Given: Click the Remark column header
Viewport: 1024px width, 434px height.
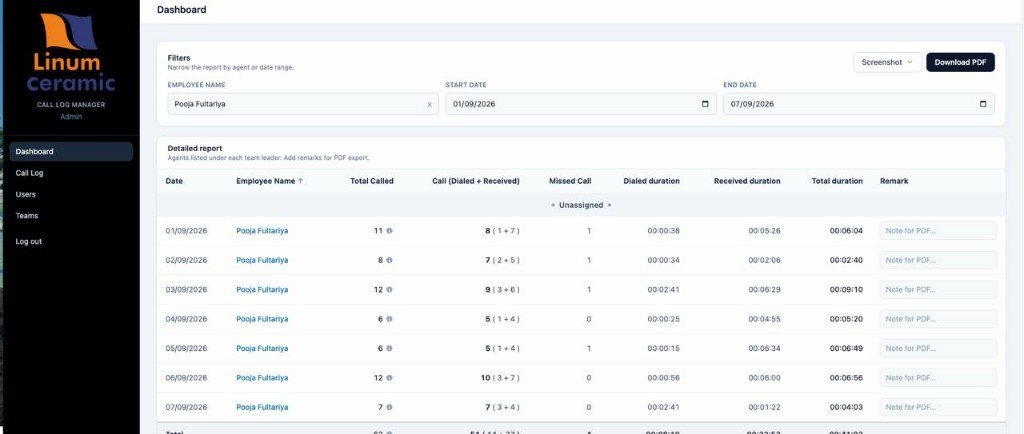Looking at the screenshot, I should [x=894, y=181].
